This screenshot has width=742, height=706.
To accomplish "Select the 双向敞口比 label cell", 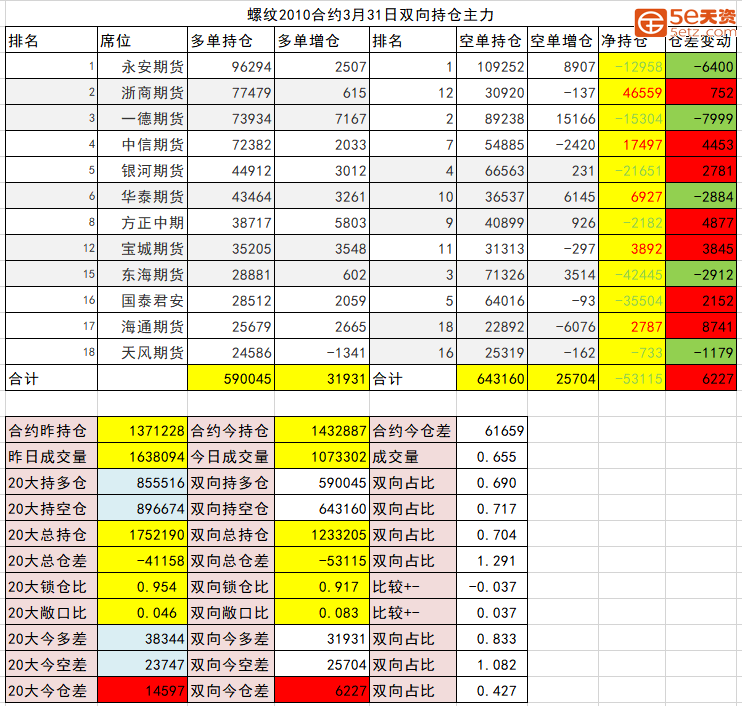I will pyautogui.click(x=229, y=613).
